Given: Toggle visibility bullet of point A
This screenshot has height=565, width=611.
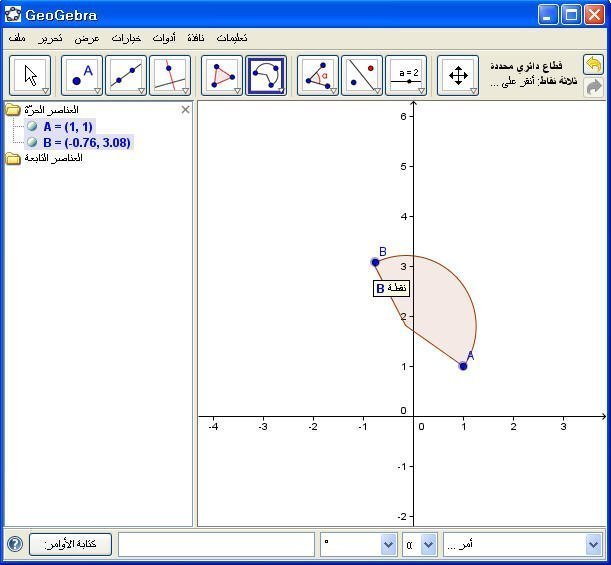Looking at the screenshot, I should pos(33,127).
